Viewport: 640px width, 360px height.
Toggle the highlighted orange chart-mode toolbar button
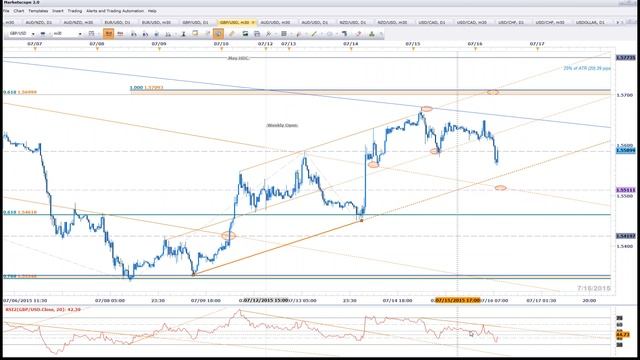tap(108, 34)
